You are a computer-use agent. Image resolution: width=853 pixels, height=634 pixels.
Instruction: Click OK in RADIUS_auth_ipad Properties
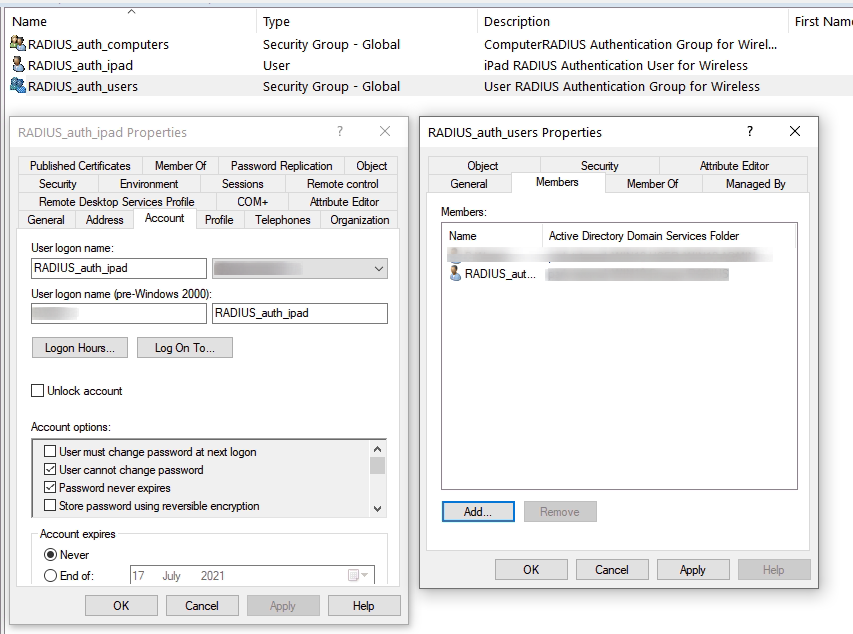(121, 606)
